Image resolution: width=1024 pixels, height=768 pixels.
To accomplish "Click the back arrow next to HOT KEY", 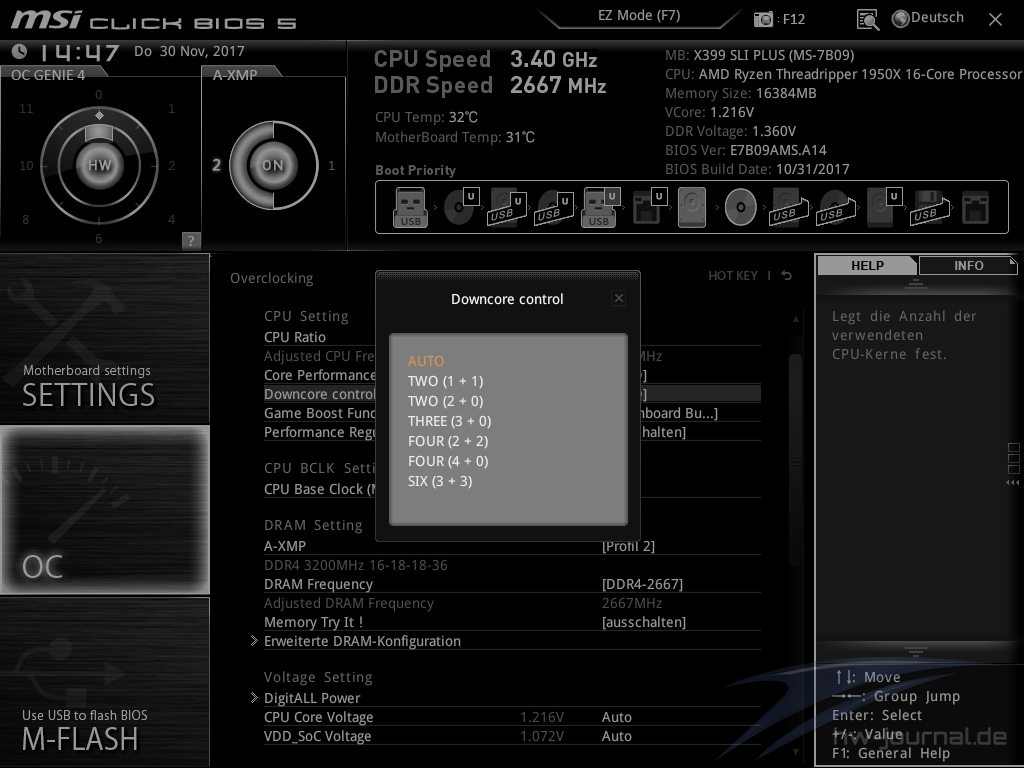I will (x=787, y=276).
